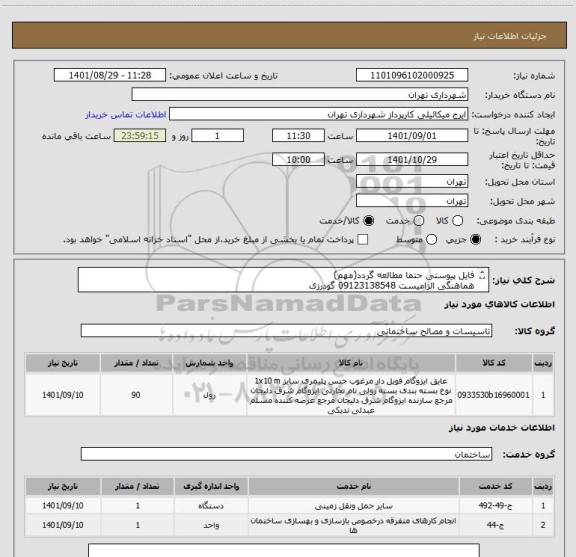This screenshot has width=576, height=557.
Task: Click the building renovation service name cell
Action: click(x=353, y=525)
